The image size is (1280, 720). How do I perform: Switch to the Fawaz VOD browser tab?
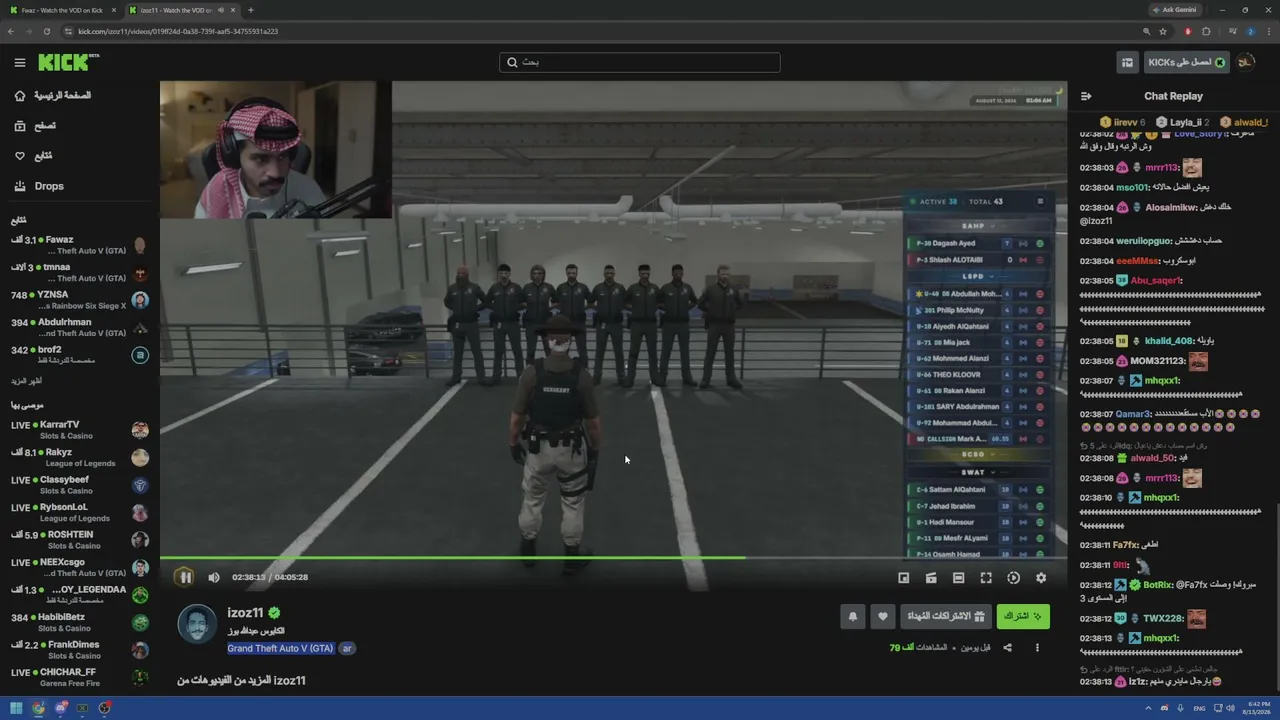pos(62,10)
